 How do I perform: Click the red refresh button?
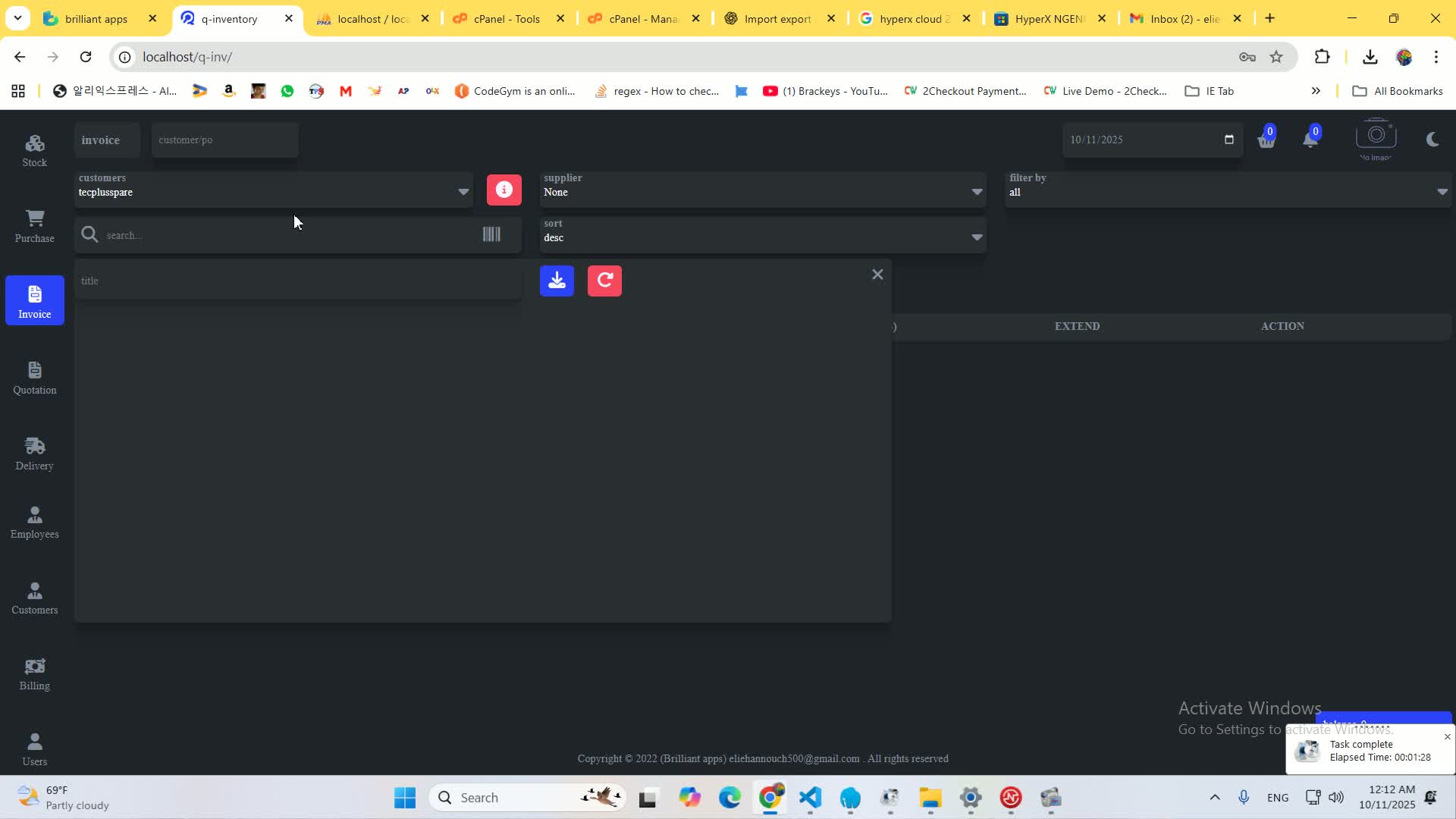604,281
